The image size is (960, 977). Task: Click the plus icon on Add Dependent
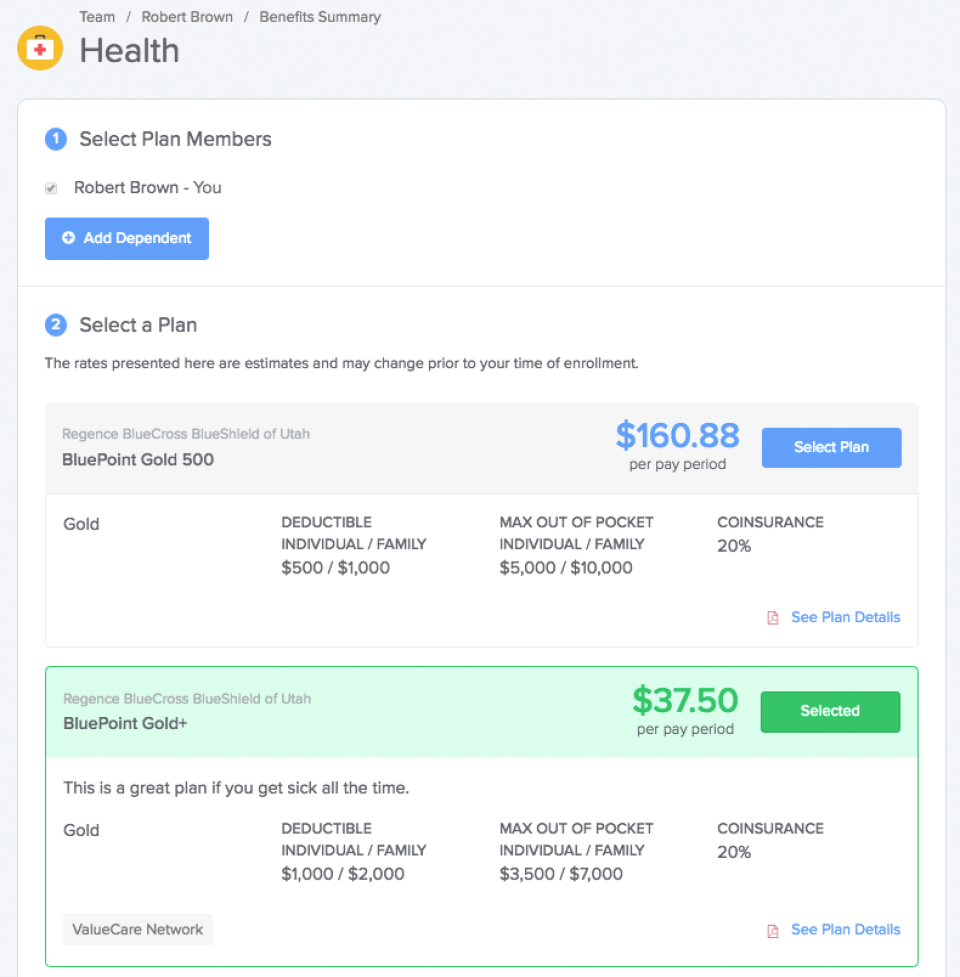click(x=69, y=238)
